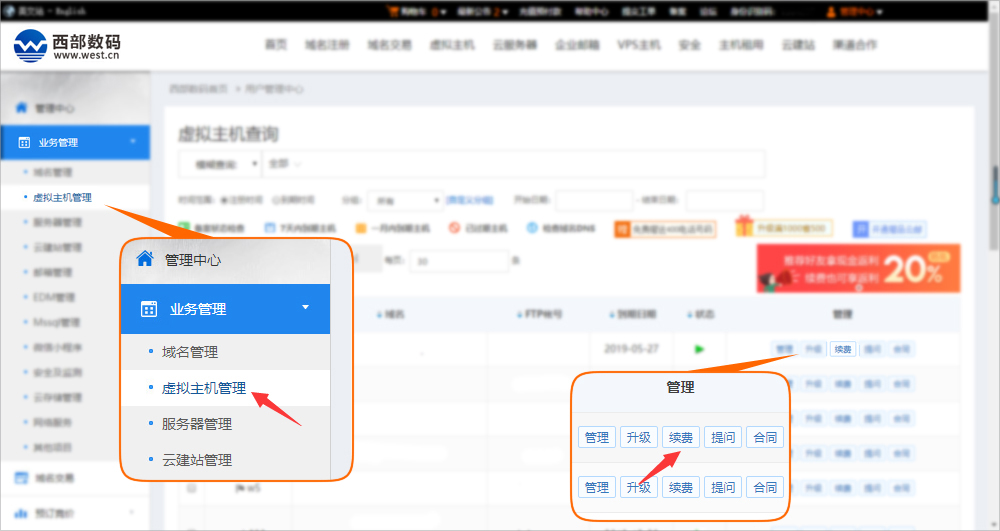Open 域名管理 in the enlarged menu

(190, 352)
